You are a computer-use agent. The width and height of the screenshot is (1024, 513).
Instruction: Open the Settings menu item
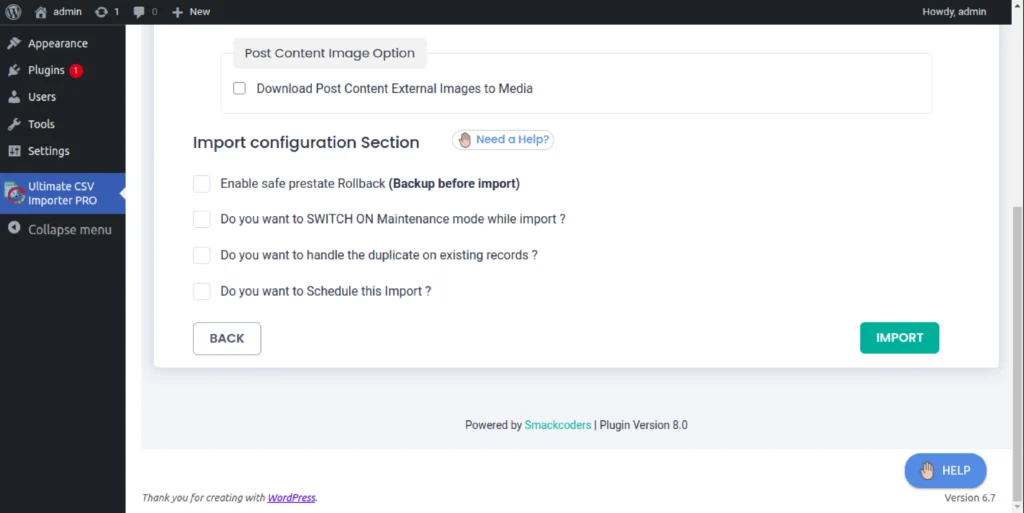[48, 151]
